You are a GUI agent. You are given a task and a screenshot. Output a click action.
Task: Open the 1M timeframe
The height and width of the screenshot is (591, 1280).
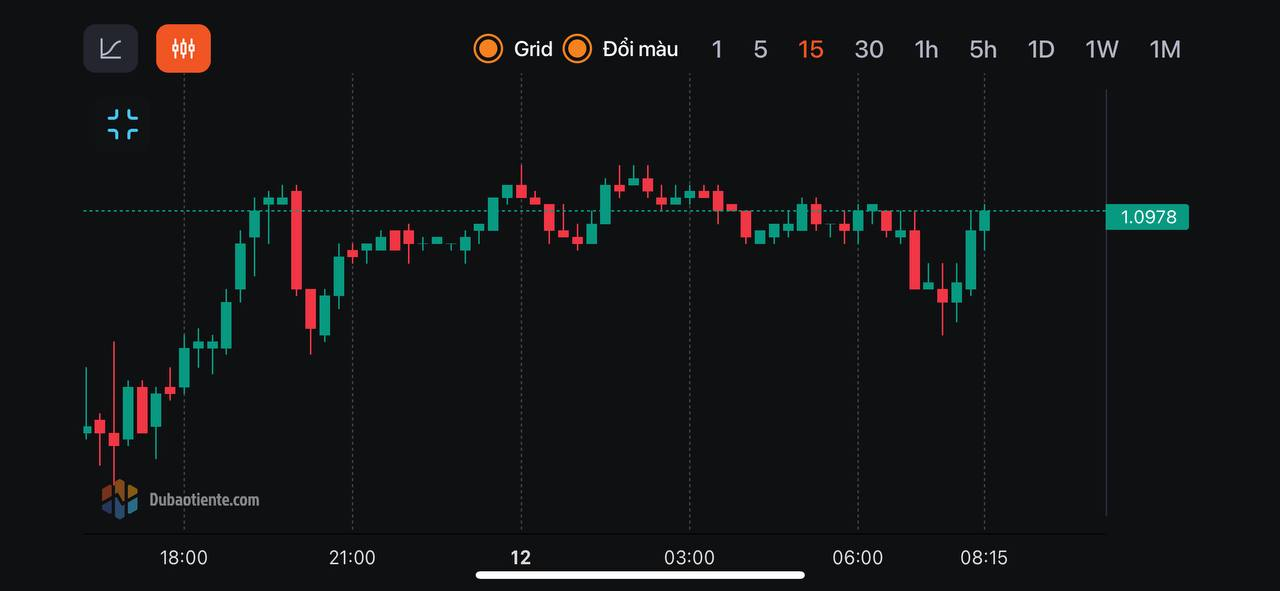[1165, 49]
